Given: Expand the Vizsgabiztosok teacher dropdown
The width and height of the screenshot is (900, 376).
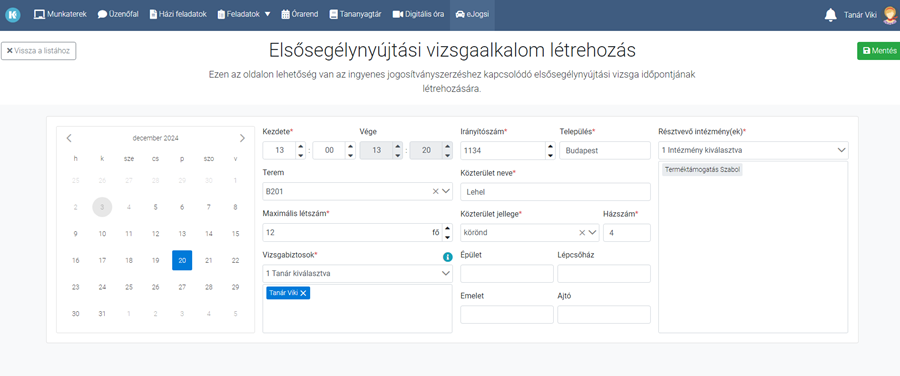Looking at the screenshot, I should 447,273.
